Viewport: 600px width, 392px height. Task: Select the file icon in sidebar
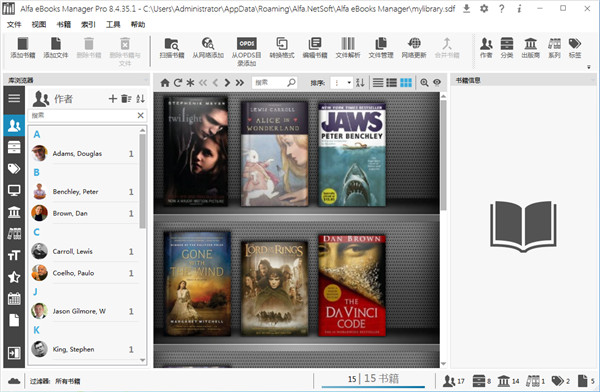click(x=14, y=320)
